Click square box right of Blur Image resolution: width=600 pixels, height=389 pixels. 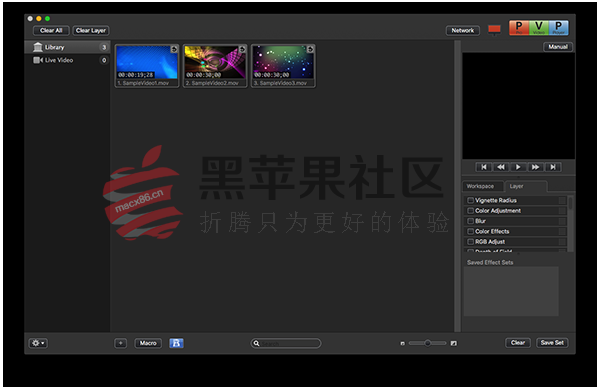(x=562, y=221)
